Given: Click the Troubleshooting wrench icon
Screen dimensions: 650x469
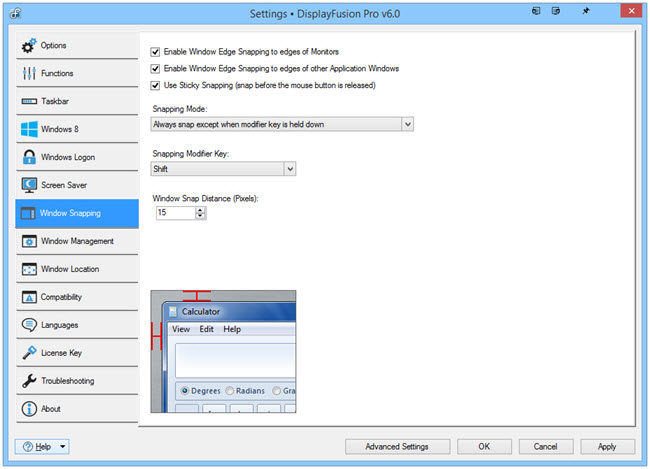Looking at the screenshot, I should point(29,381).
